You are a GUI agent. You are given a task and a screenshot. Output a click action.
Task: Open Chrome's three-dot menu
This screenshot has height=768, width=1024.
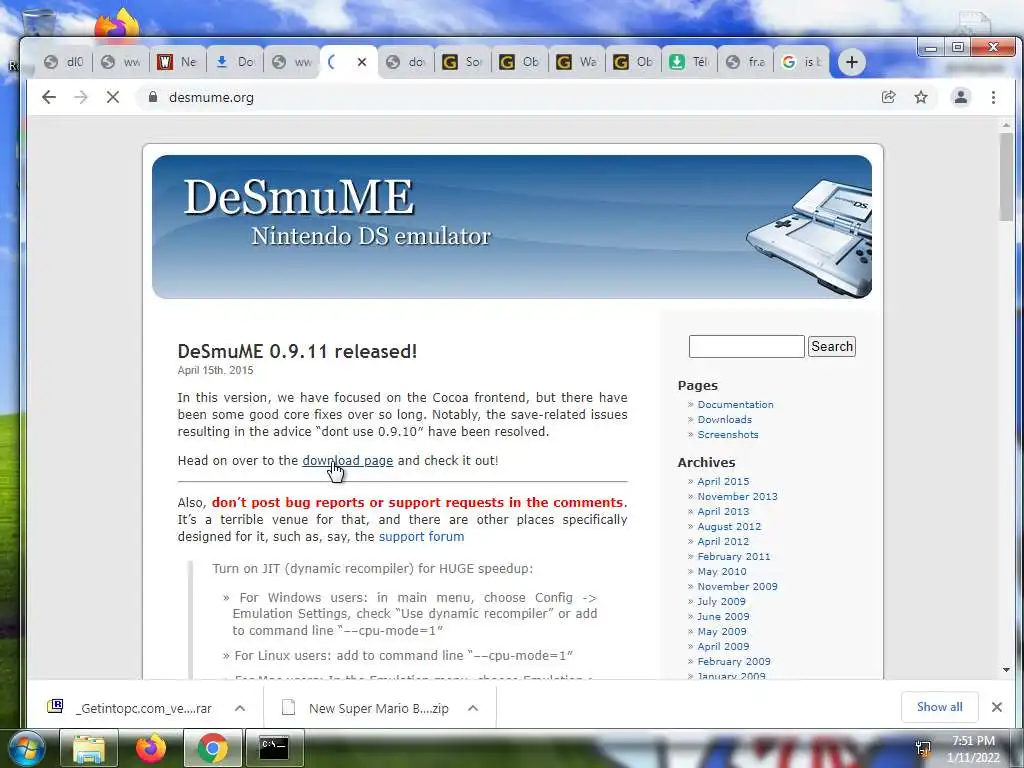coord(993,97)
